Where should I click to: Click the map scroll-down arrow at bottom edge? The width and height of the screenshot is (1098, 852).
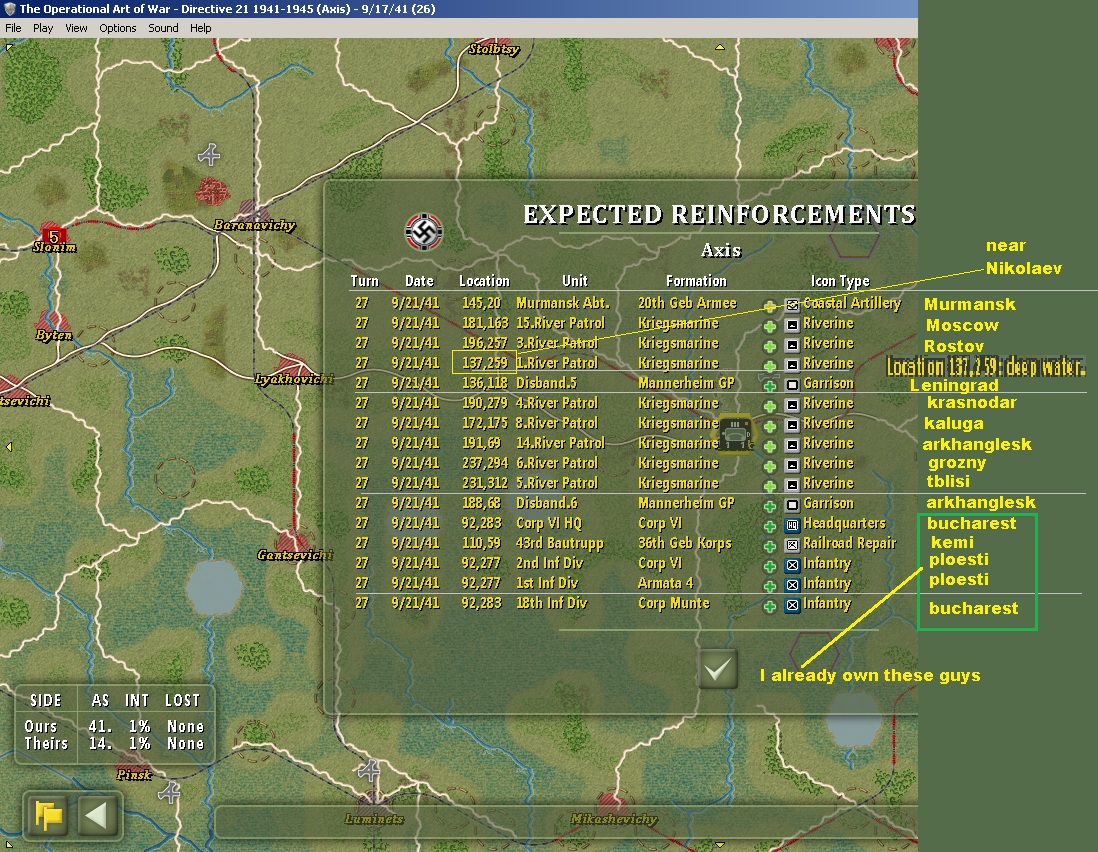coord(719,845)
